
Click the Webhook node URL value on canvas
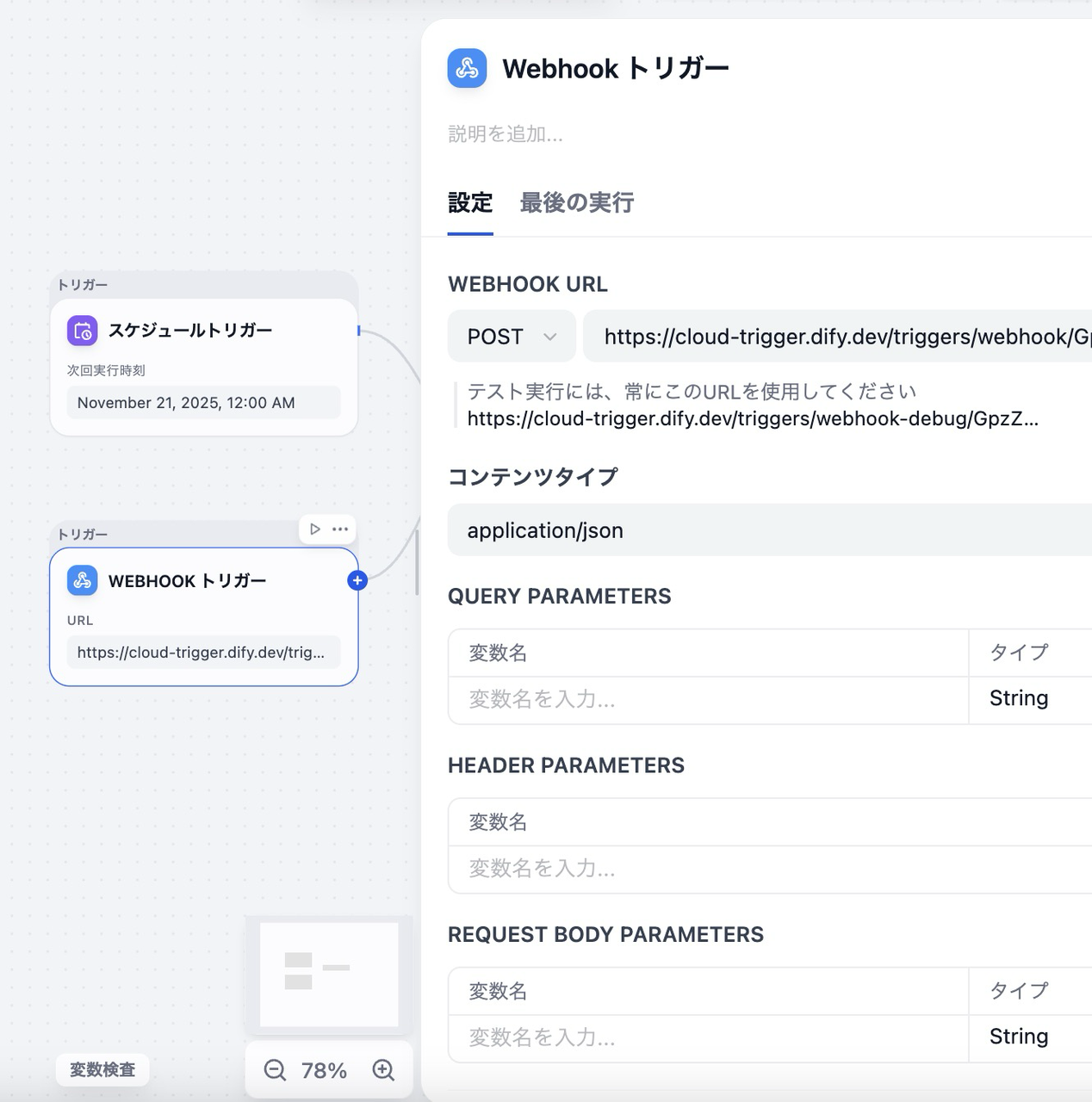point(204,653)
